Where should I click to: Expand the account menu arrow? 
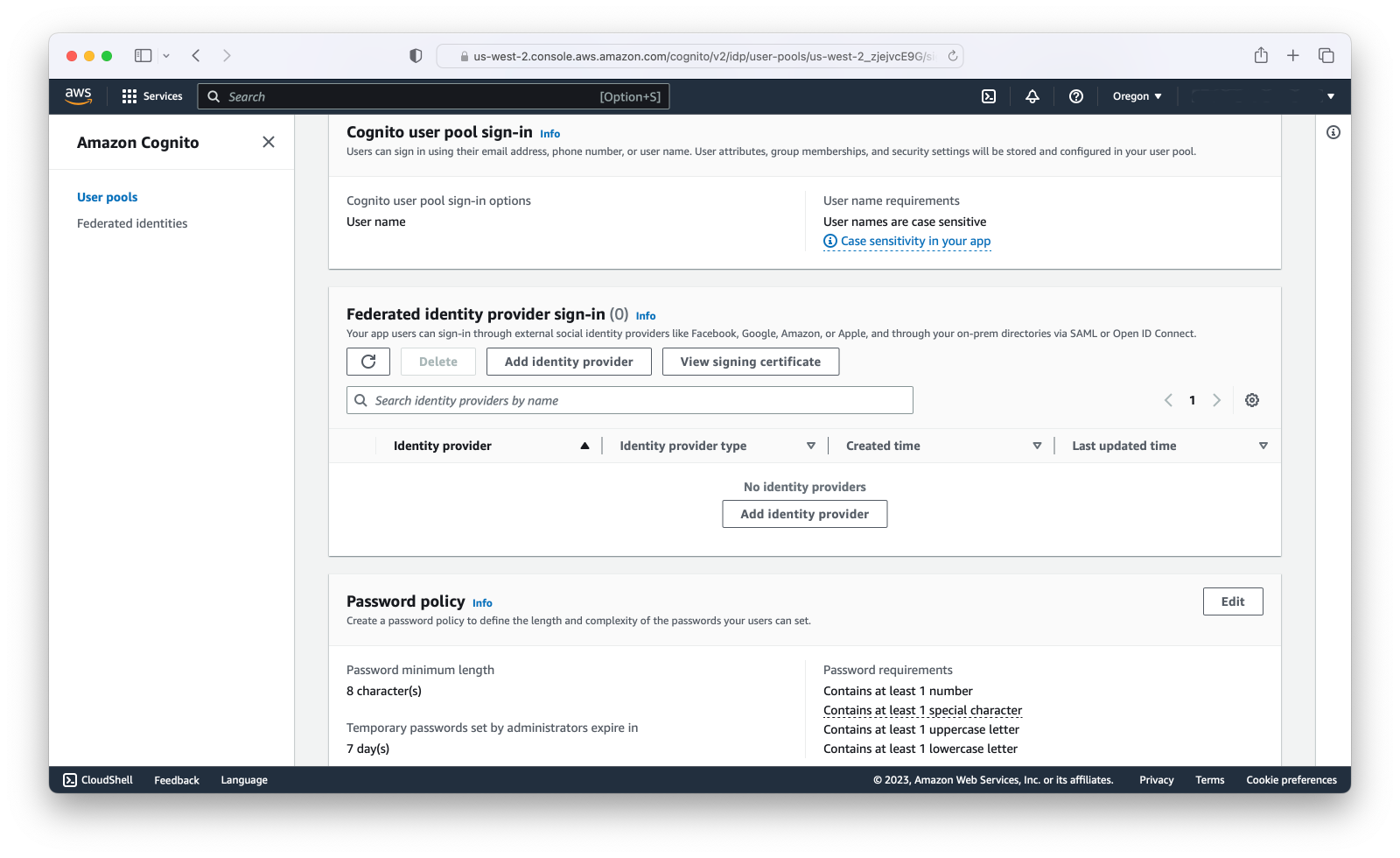click(1331, 96)
